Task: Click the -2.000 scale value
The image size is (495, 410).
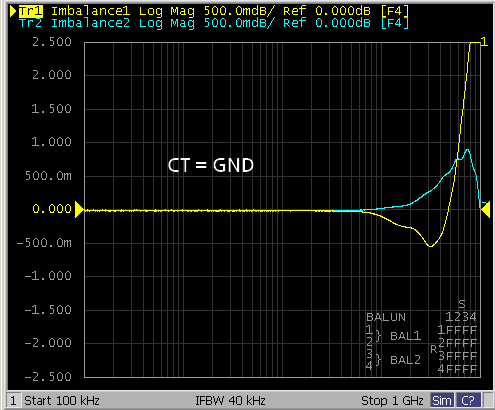Action: [x=48, y=343]
